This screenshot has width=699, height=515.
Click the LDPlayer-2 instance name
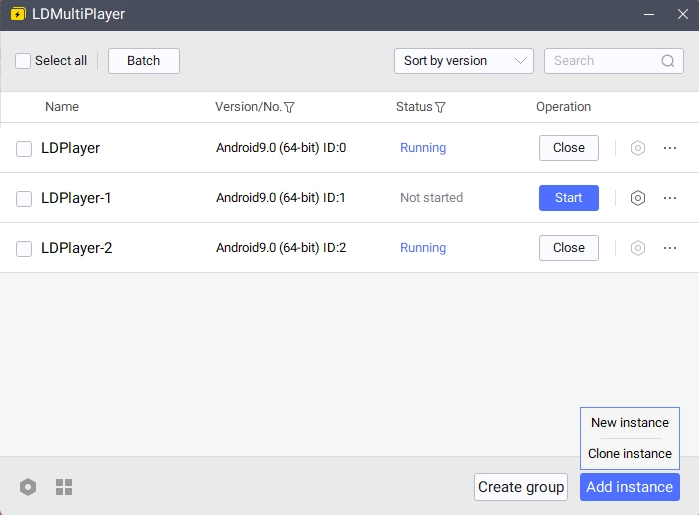click(76, 248)
